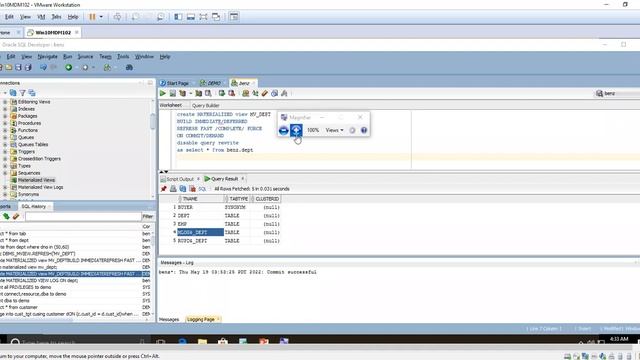Expand the Indexes tree node
This screenshot has height=360, width=640.
tap(5, 109)
